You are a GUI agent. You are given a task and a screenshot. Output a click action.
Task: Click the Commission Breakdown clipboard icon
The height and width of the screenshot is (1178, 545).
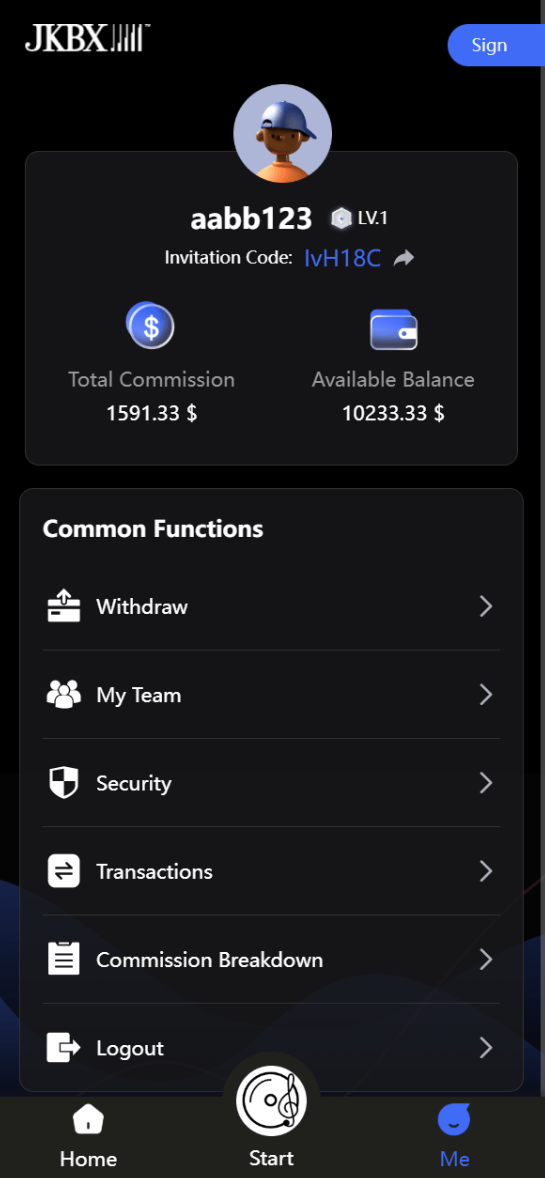(64, 959)
